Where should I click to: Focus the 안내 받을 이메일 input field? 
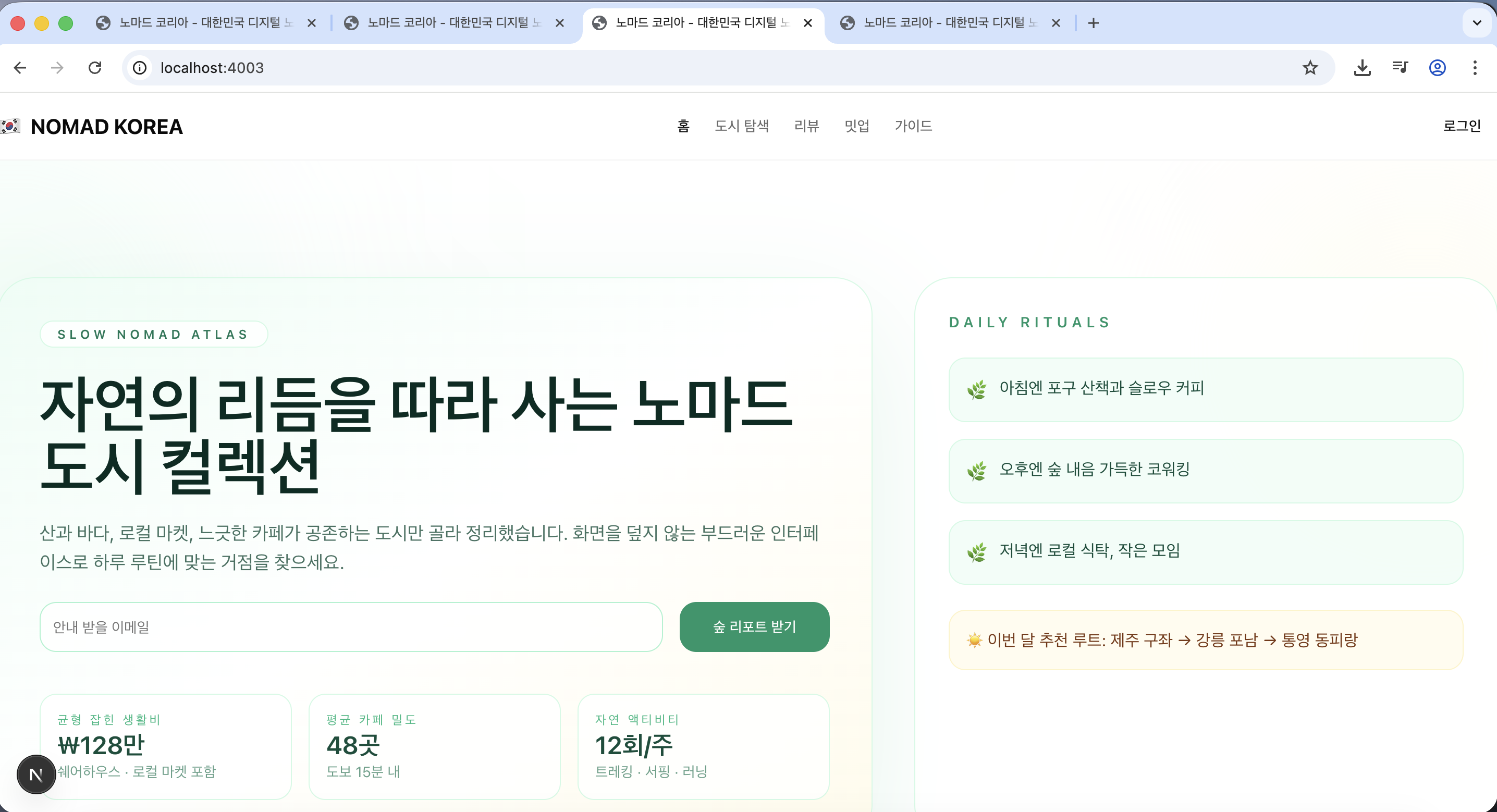click(x=351, y=626)
